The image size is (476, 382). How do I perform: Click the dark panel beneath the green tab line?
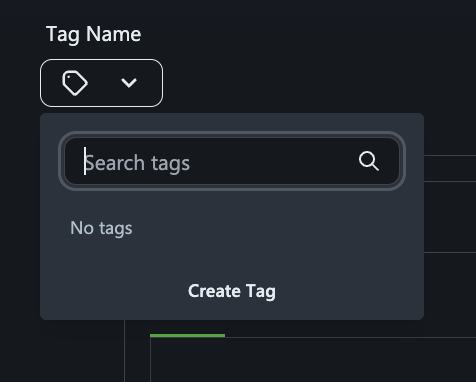pos(313,360)
